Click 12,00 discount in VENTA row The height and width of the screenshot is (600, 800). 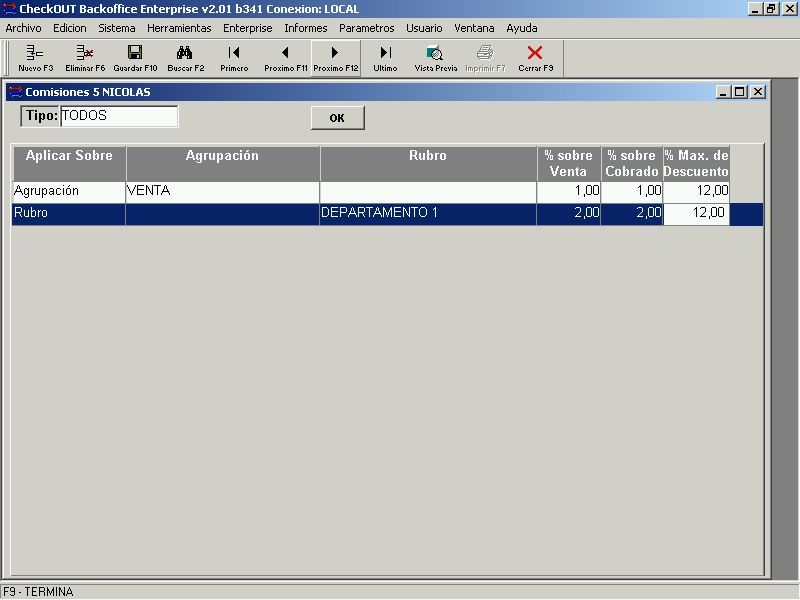(x=696, y=191)
